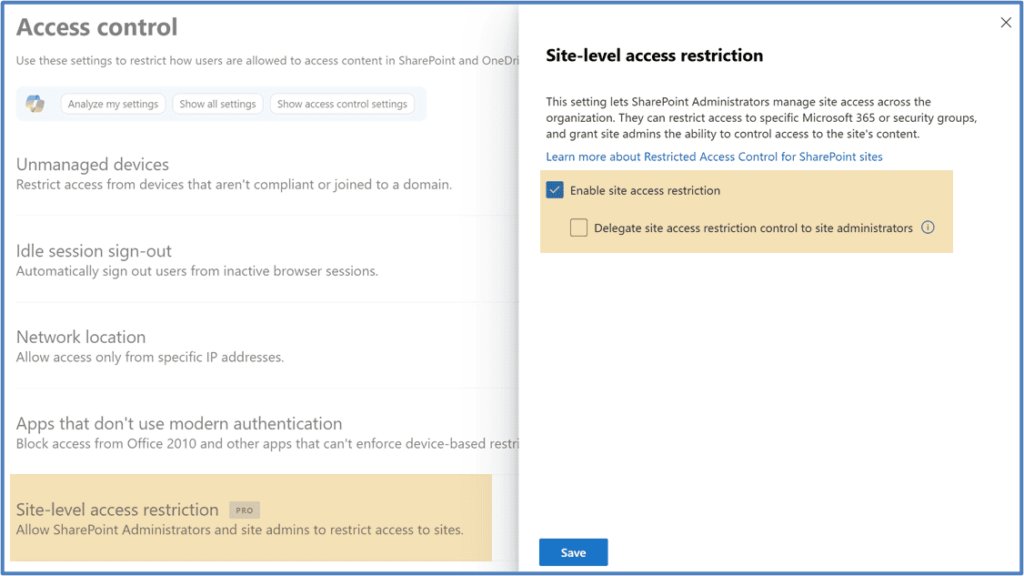Open Learn more about Restricted Access Control link
This screenshot has height=576, width=1024.
coord(714,157)
